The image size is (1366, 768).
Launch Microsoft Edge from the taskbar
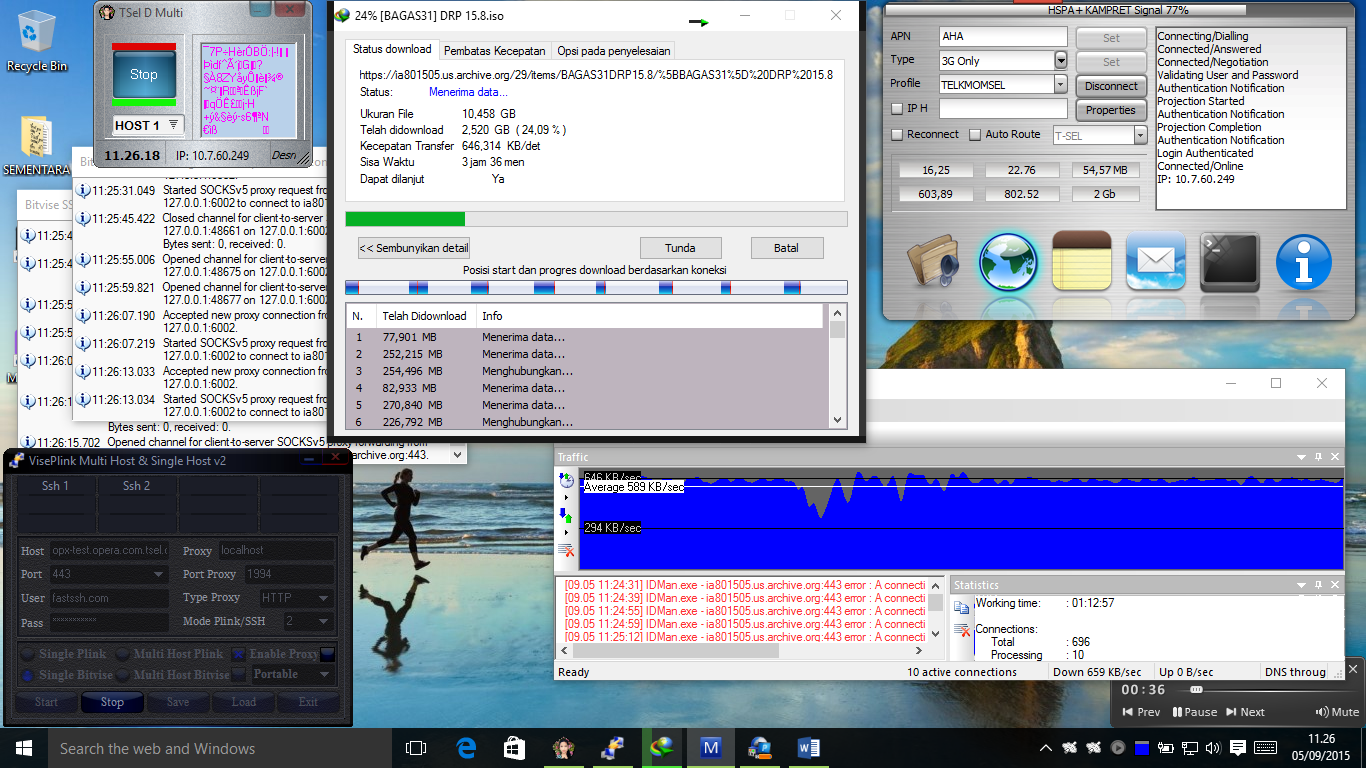coord(466,748)
